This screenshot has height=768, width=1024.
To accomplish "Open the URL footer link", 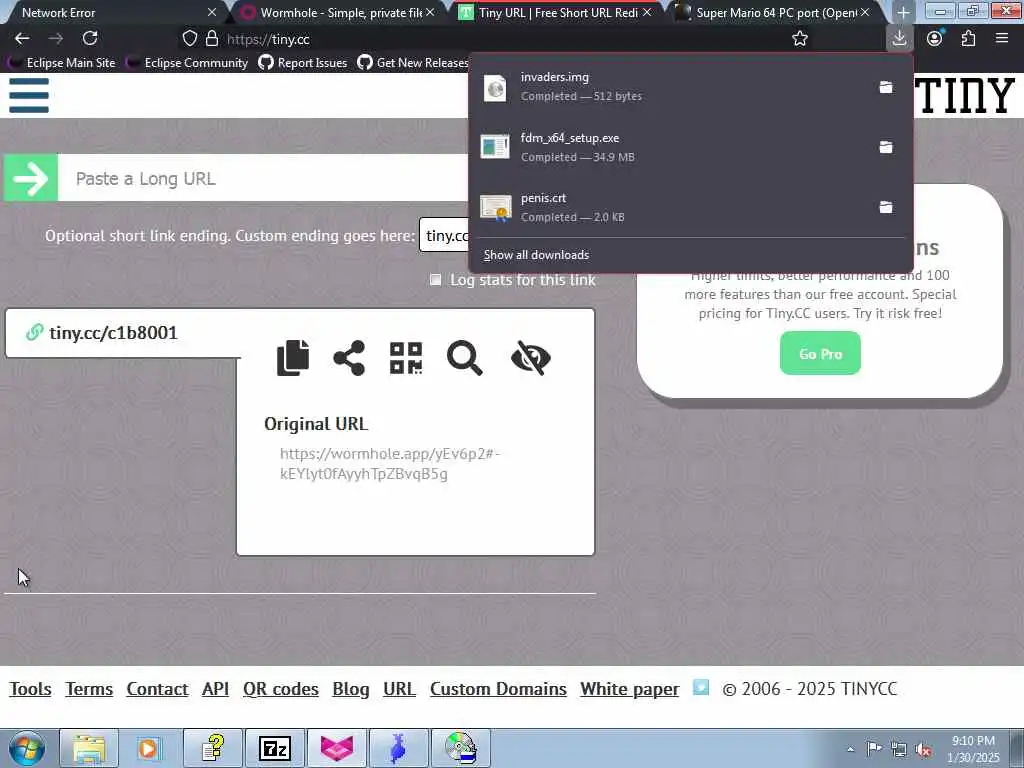I will click(x=399, y=689).
